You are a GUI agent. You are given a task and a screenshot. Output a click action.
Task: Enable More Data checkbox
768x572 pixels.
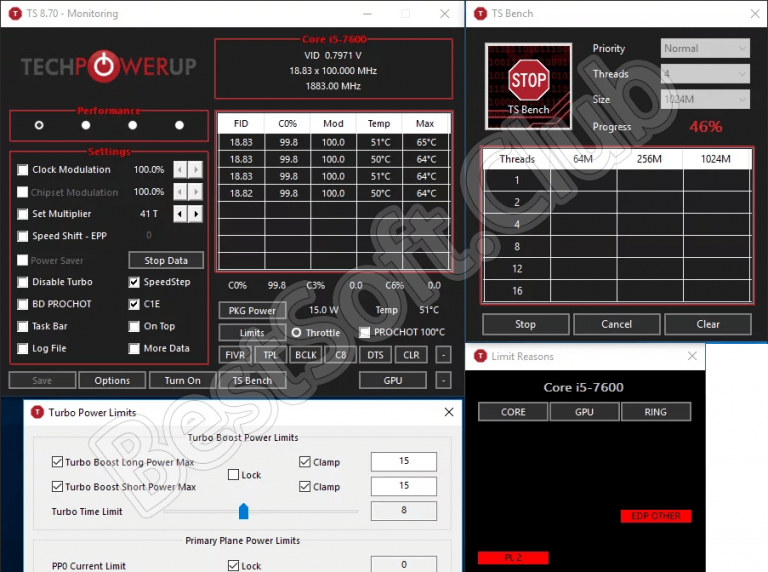[x=134, y=348]
